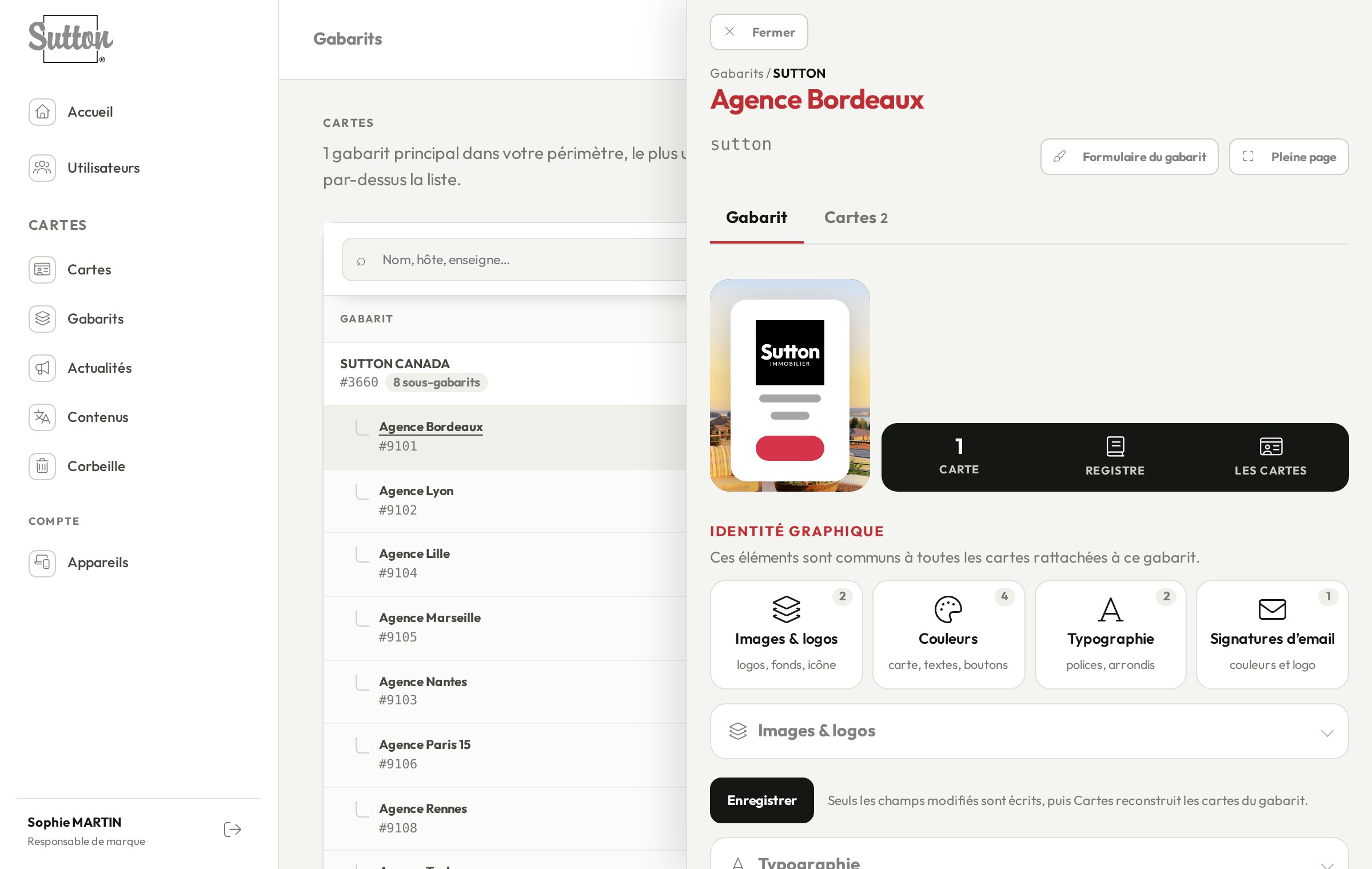This screenshot has height=869, width=1372.
Task: Click the Enregistrer button
Action: pos(761,800)
